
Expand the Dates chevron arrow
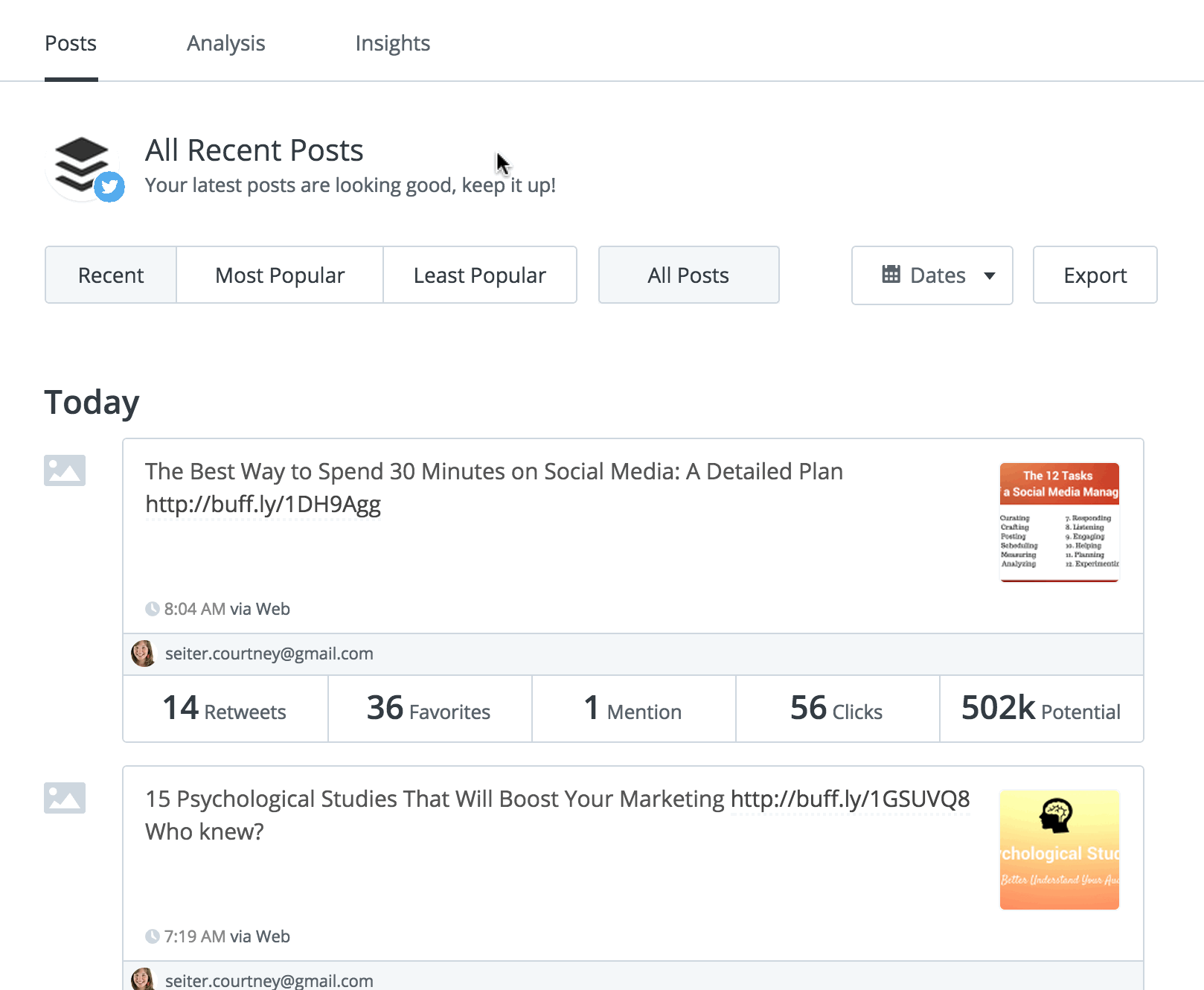[x=990, y=275]
